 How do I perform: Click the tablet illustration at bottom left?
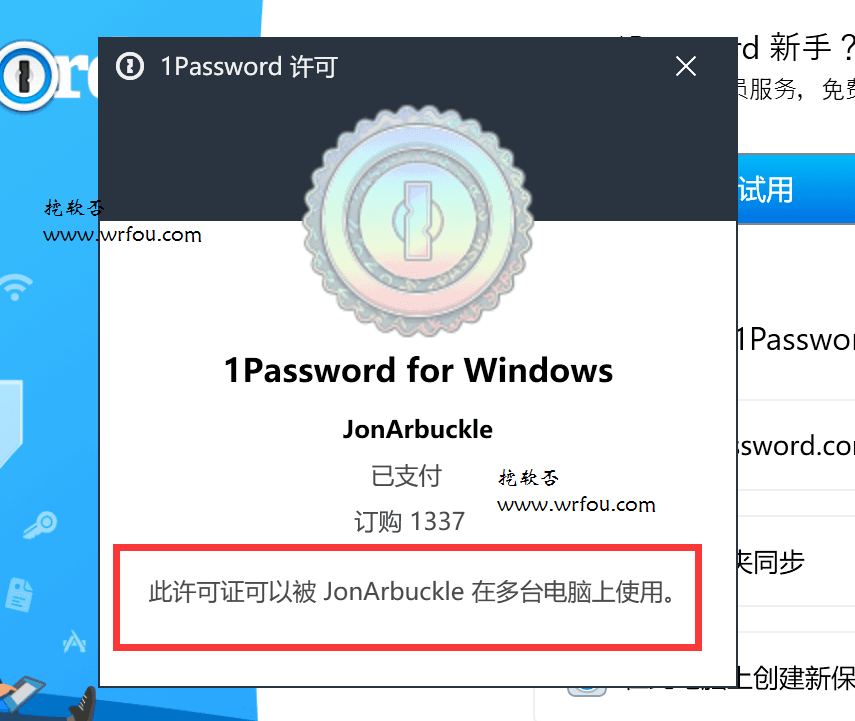pyautogui.click(x=22, y=694)
